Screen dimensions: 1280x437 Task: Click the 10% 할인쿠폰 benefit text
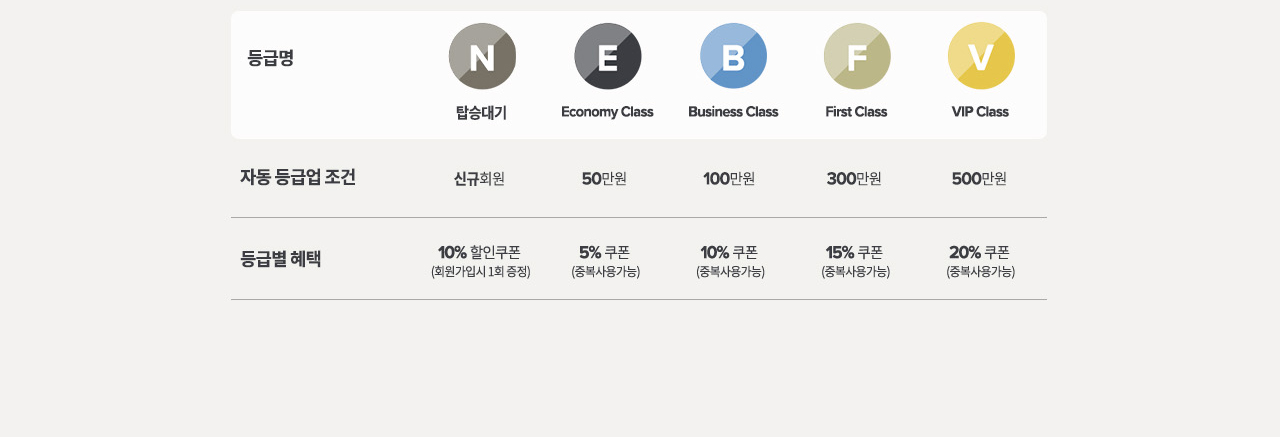pyautogui.click(x=480, y=252)
